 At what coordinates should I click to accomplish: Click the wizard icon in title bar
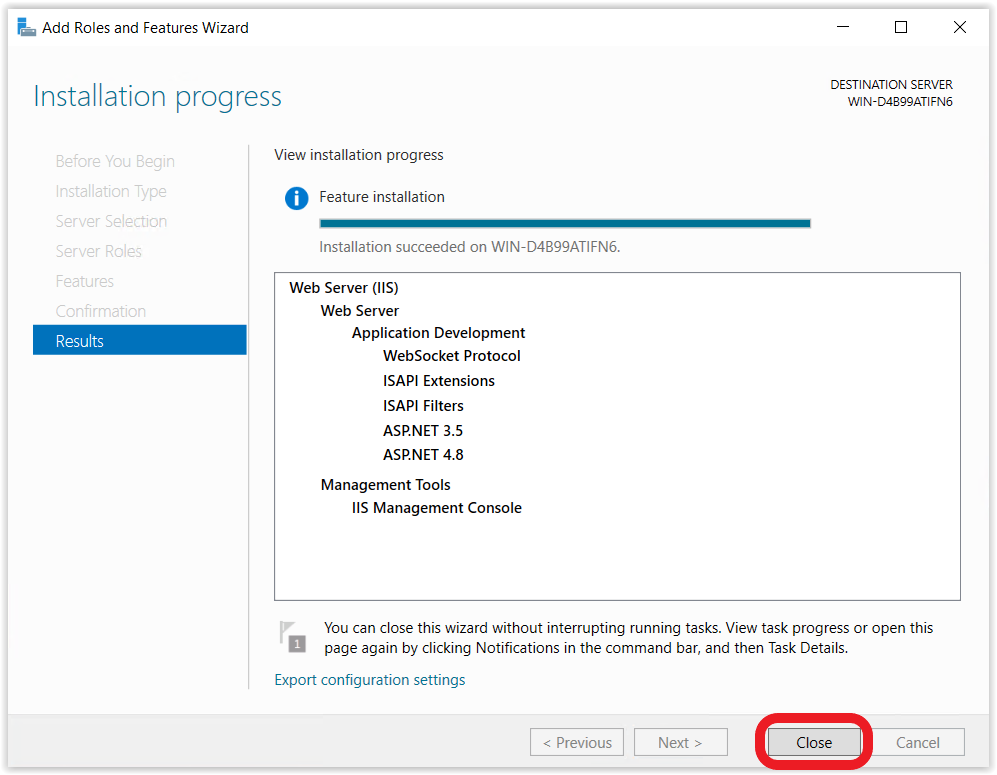coord(26,27)
